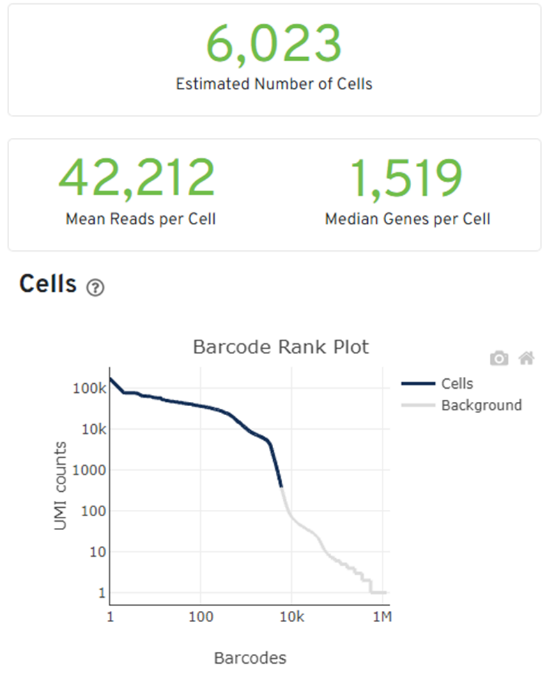Click the Barcode Rank Plot title
This screenshot has width=547, height=675.
tap(281, 347)
